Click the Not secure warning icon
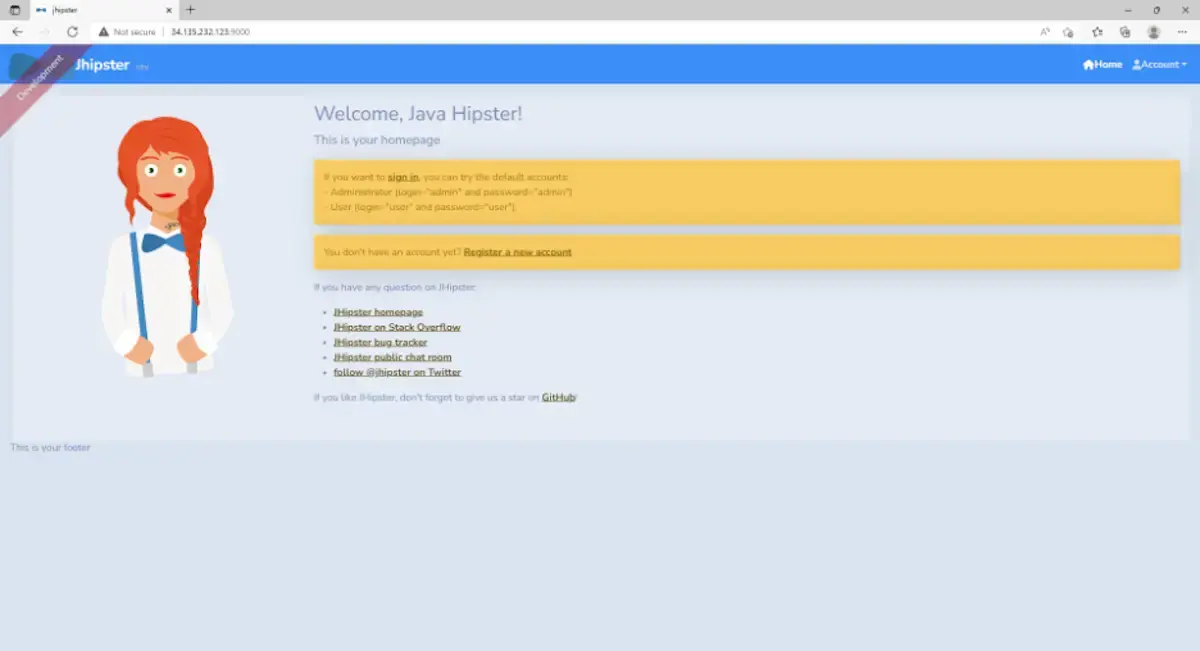Viewport: 1200px width, 651px height. (103, 32)
